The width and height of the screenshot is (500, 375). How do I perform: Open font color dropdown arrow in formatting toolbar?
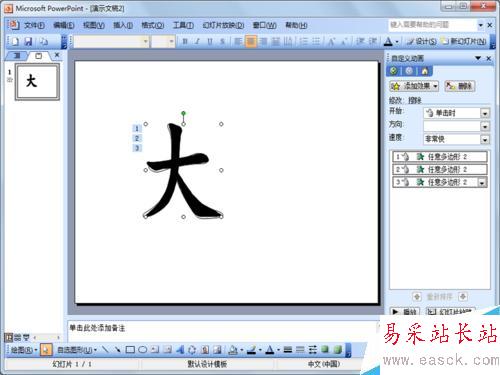coord(397,42)
